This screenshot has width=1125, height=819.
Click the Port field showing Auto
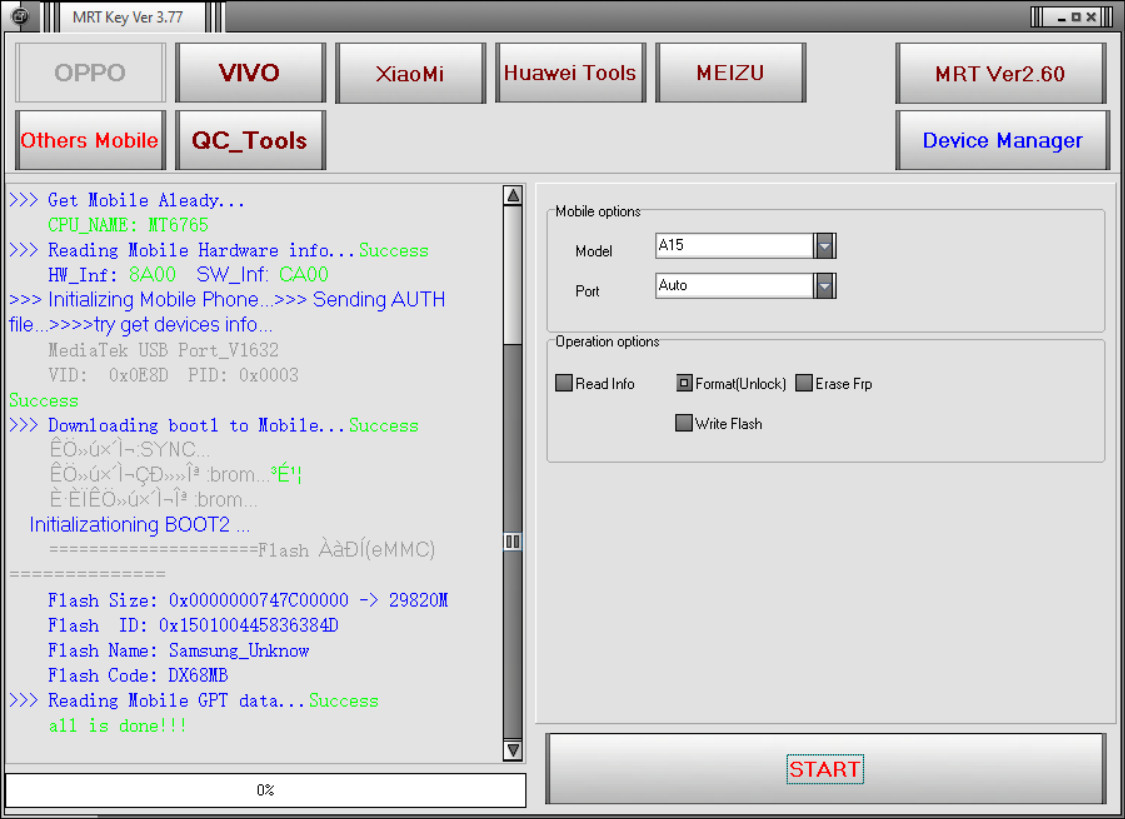click(735, 286)
